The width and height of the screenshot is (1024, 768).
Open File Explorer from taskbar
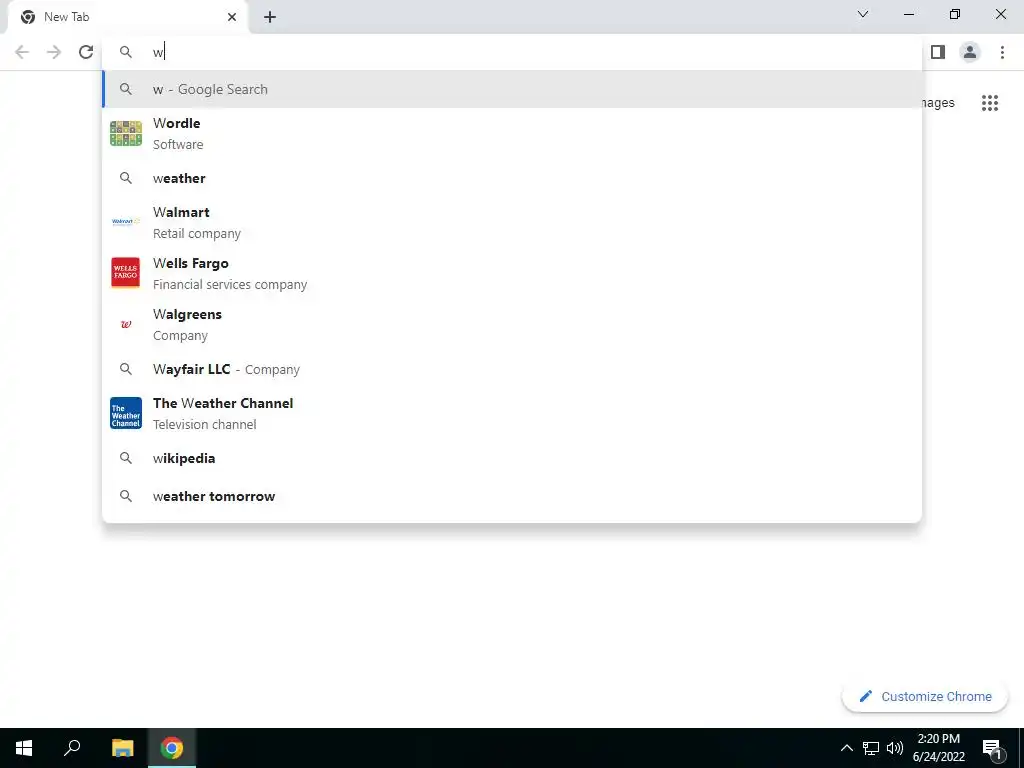pos(122,748)
